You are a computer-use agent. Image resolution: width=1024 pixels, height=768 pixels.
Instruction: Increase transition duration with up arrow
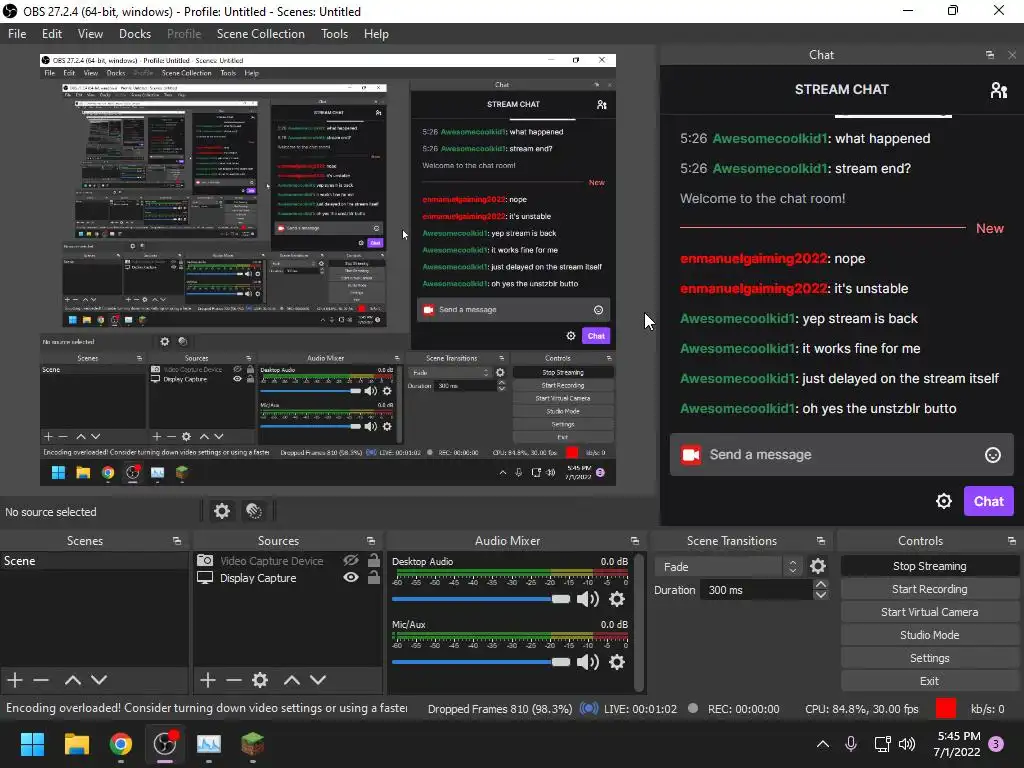click(821, 584)
